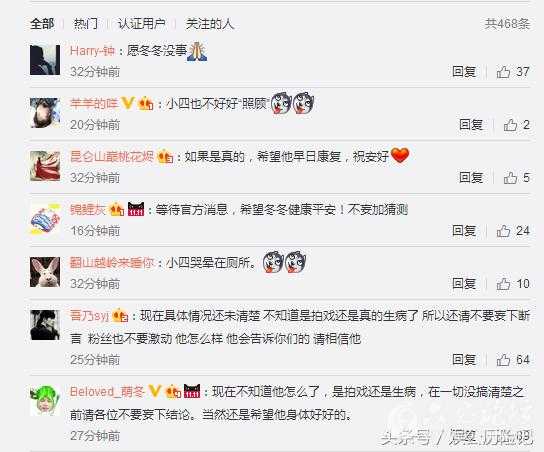This screenshot has height=452, width=544.
Task: Reply to Harry-钟's comment
Action: click(464, 72)
